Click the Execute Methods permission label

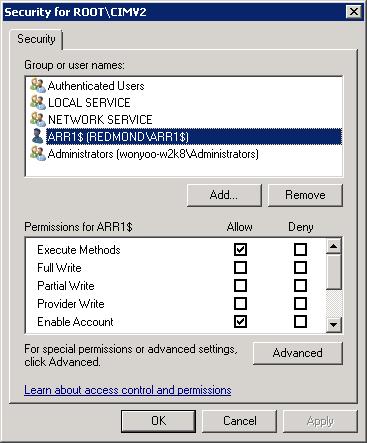pos(79,250)
